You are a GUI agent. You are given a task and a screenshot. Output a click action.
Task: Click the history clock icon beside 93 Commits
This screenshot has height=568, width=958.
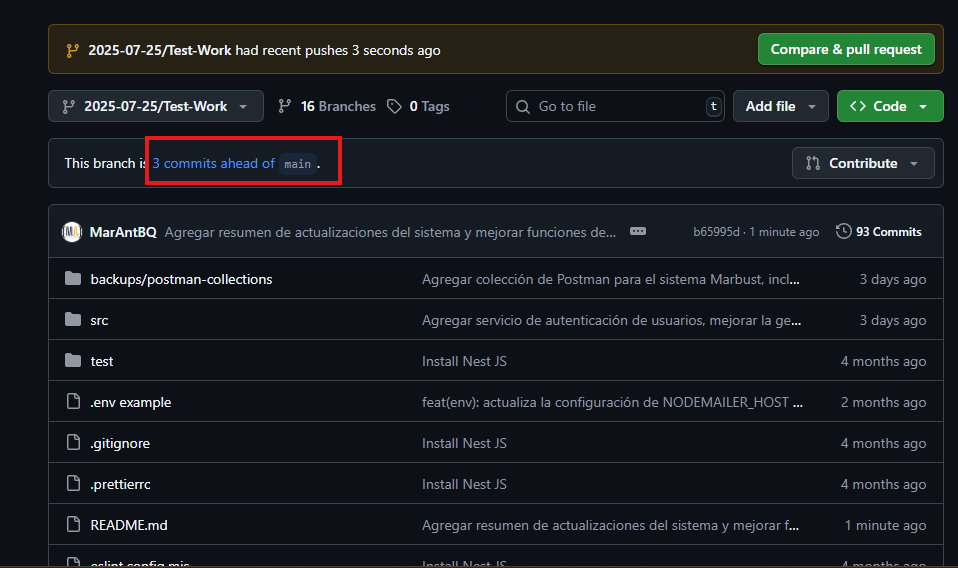coord(843,231)
